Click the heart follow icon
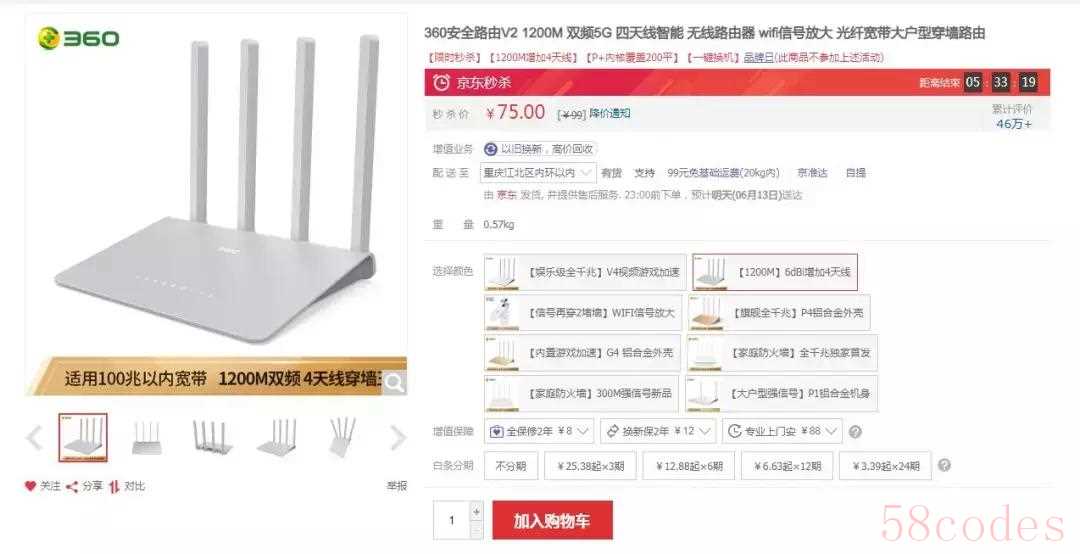The width and height of the screenshot is (1080, 554). point(30,486)
